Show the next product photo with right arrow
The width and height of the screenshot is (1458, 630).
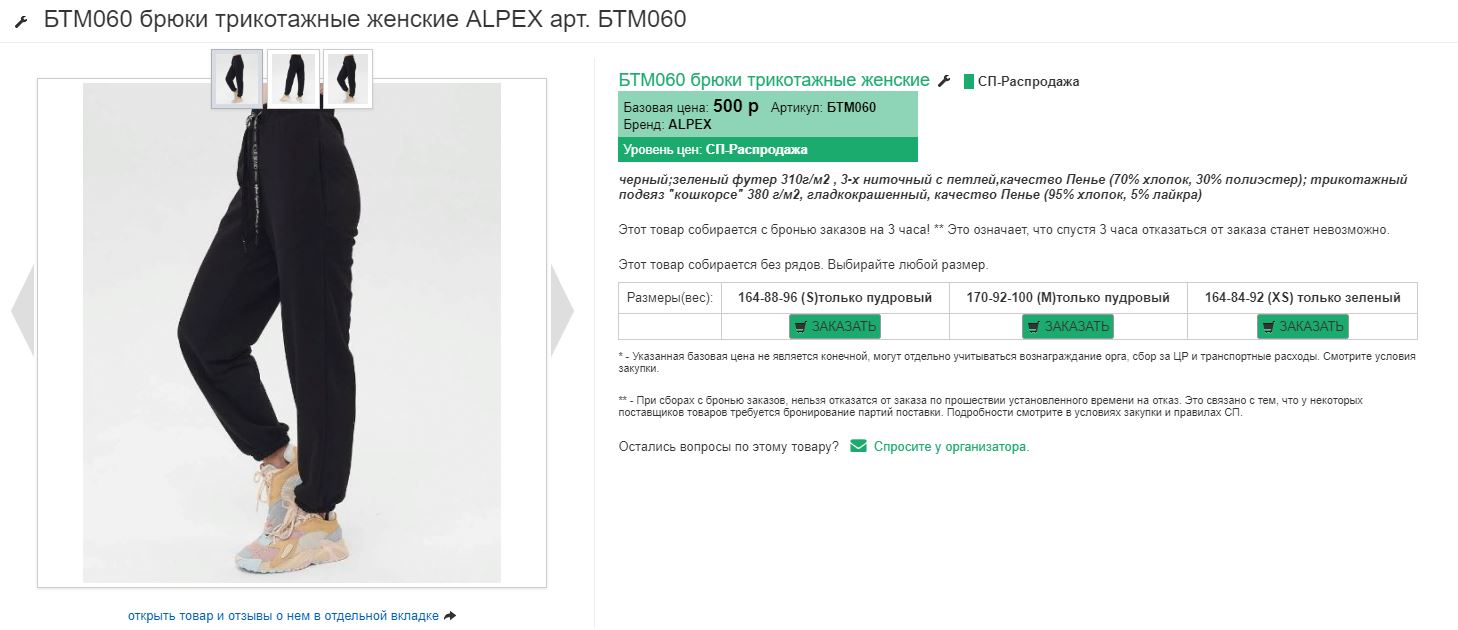point(562,310)
